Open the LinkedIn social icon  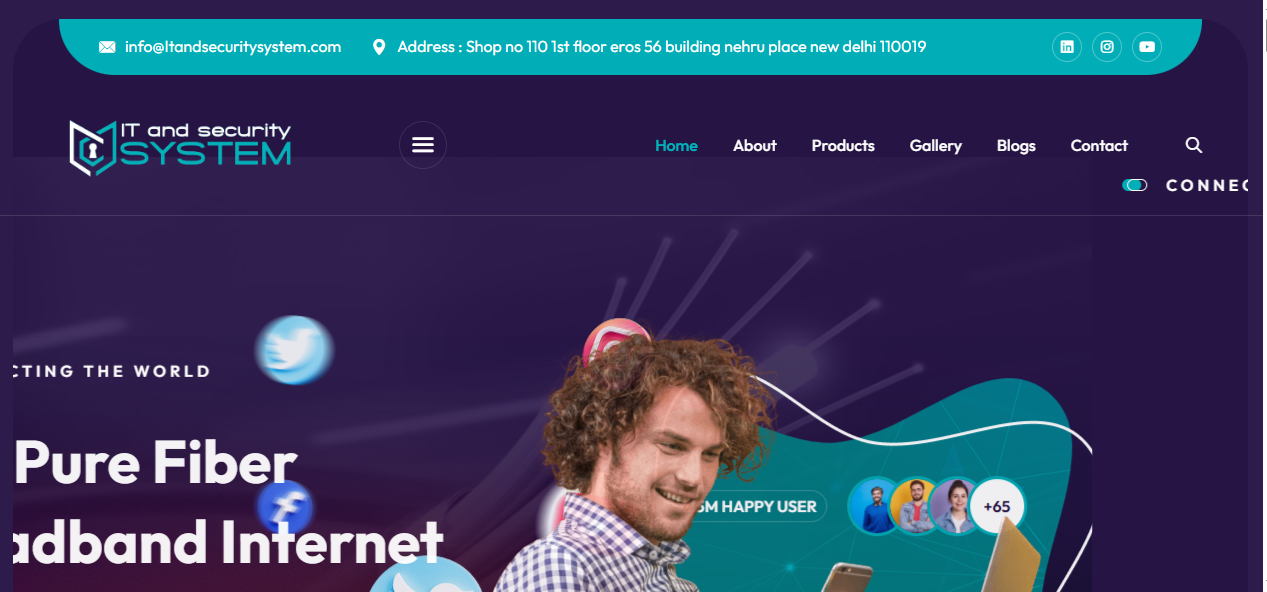pos(1067,47)
